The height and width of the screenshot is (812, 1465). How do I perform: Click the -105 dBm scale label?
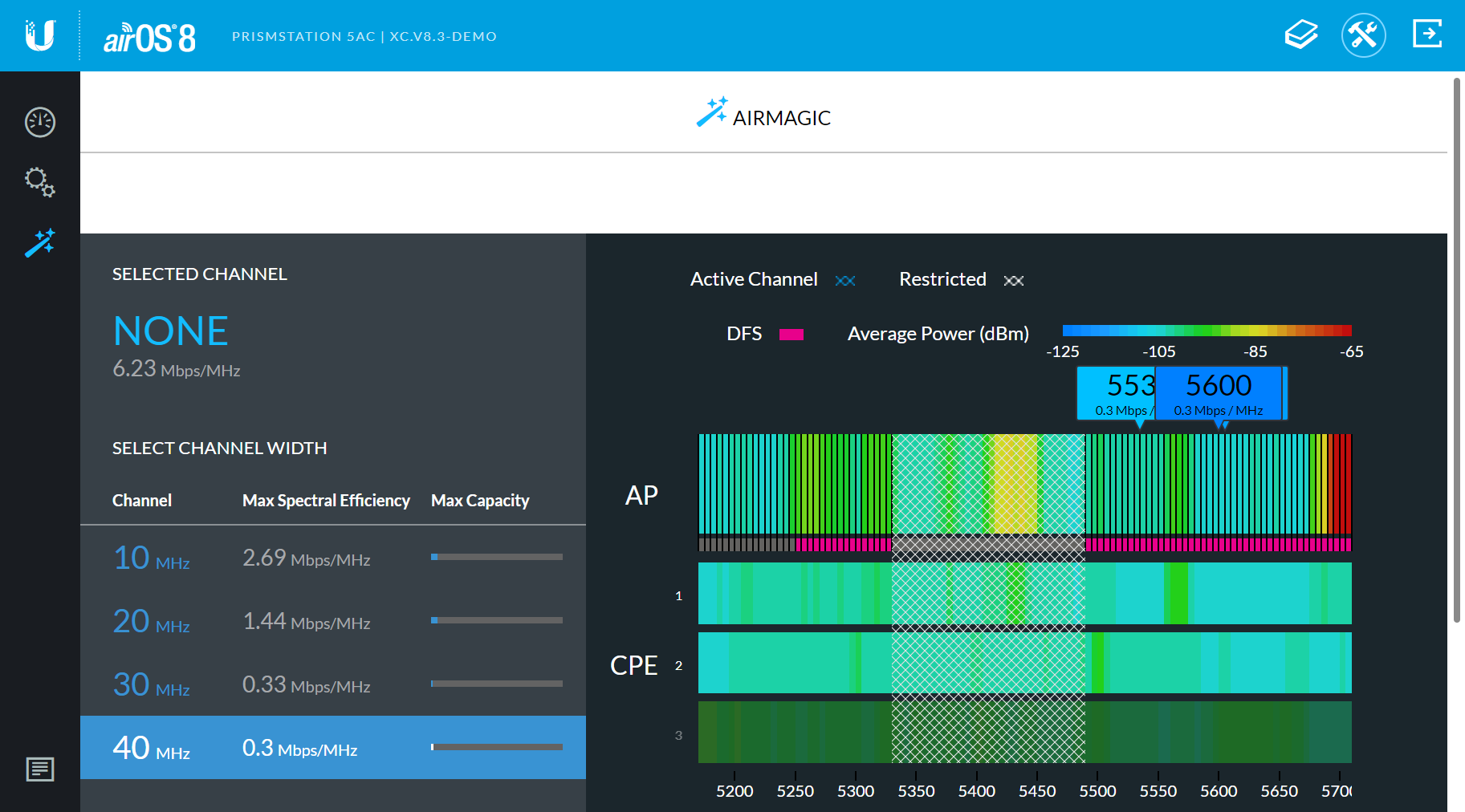[x=1159, y=351]
